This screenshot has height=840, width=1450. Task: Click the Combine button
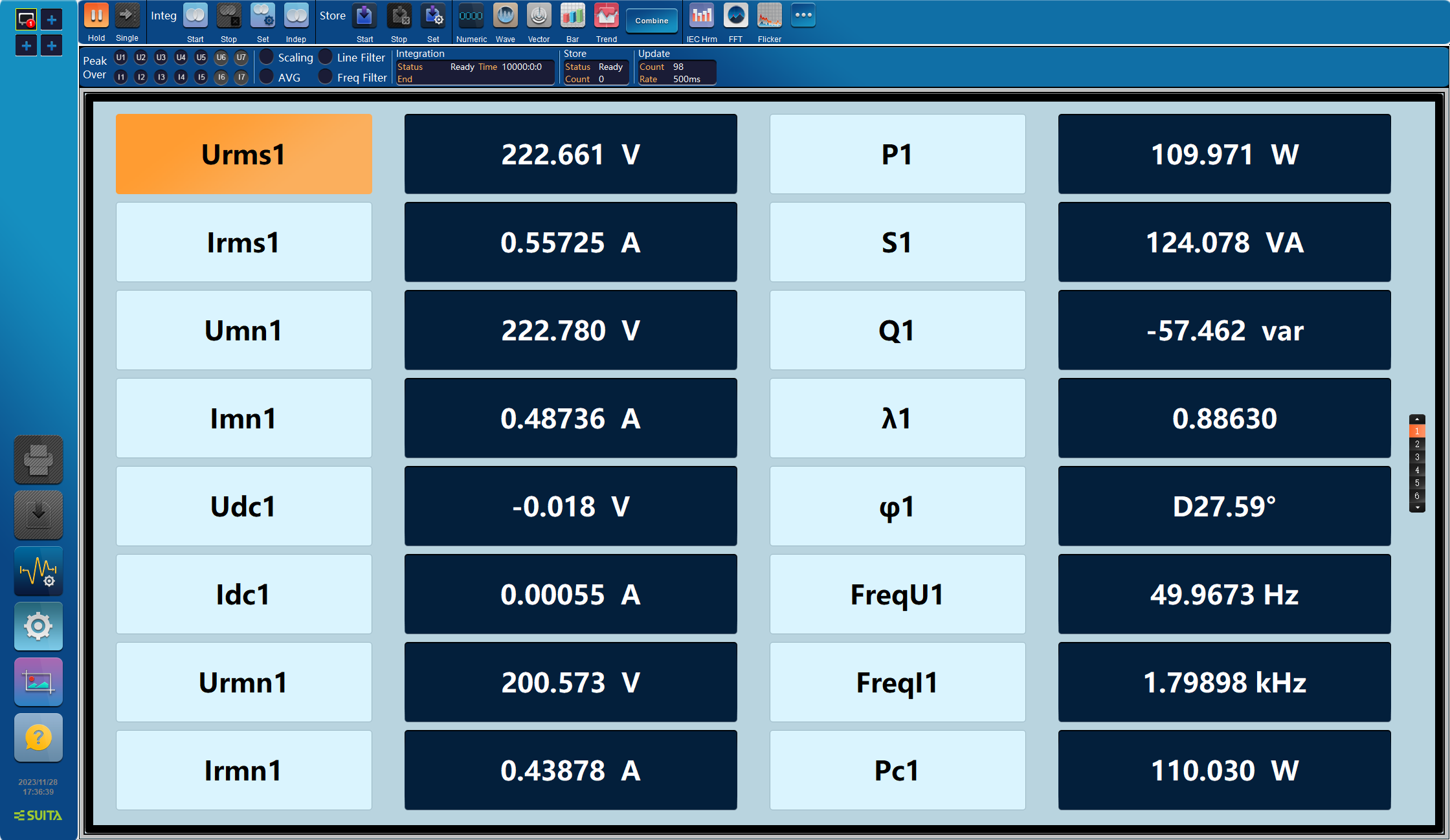coord(650,19)
